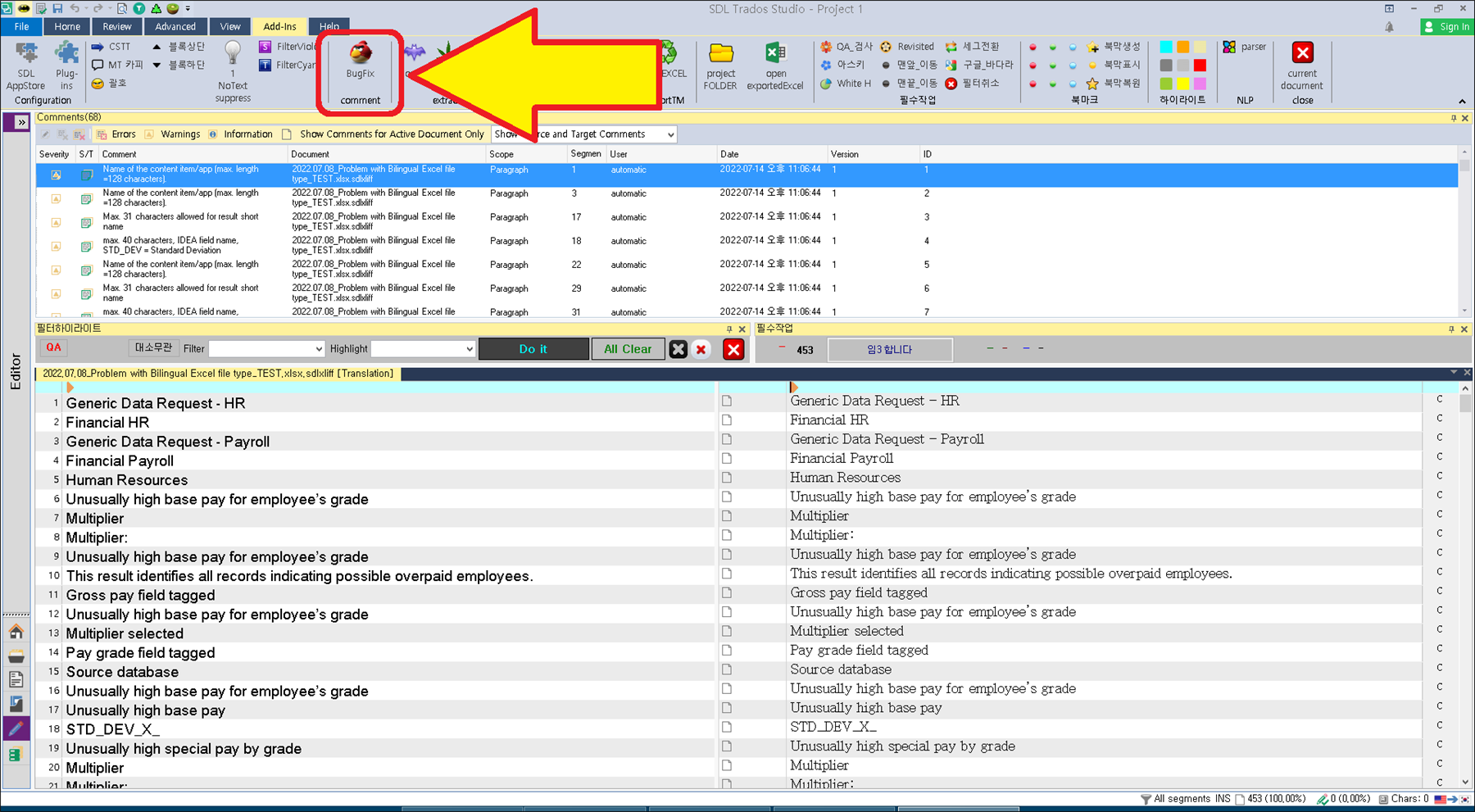1475x812 pixels.
Task: Click the black X button in filter panel
Action: [678, 350]
